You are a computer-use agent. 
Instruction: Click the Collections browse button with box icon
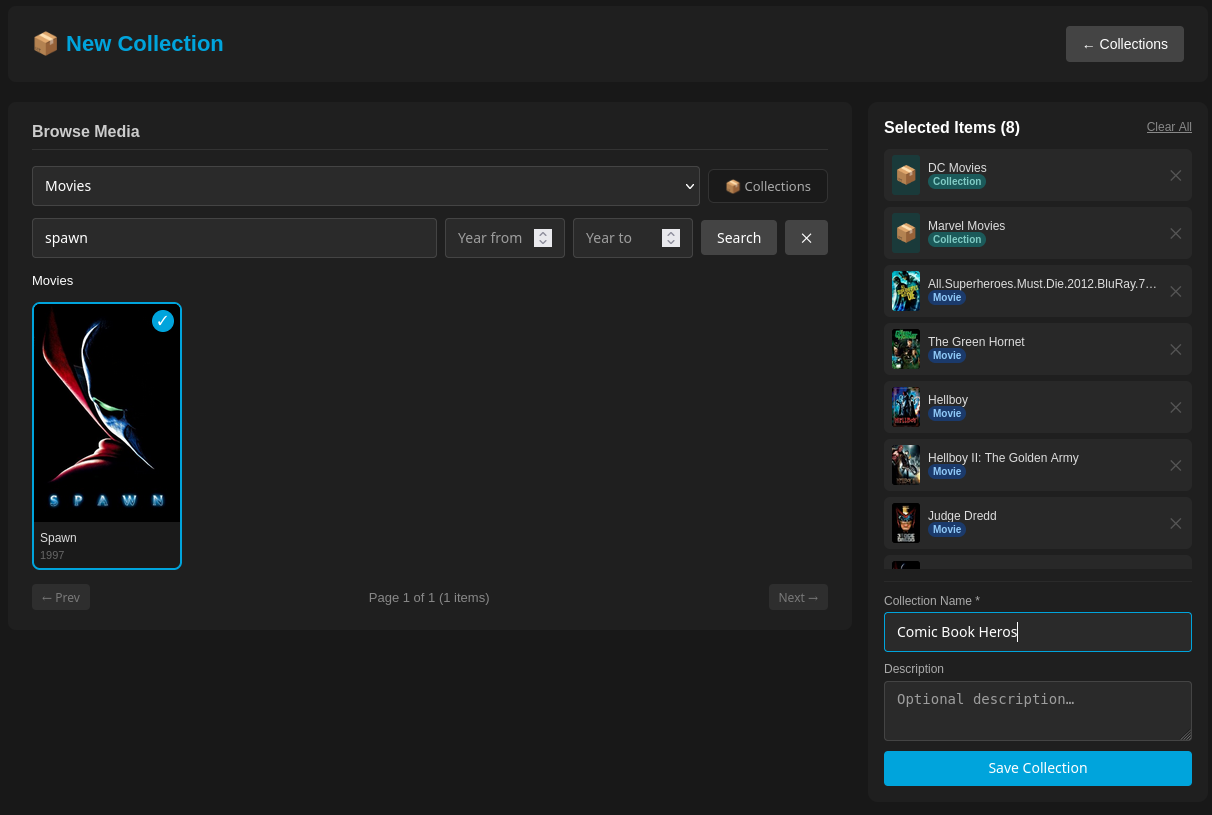tap(768, 186)
